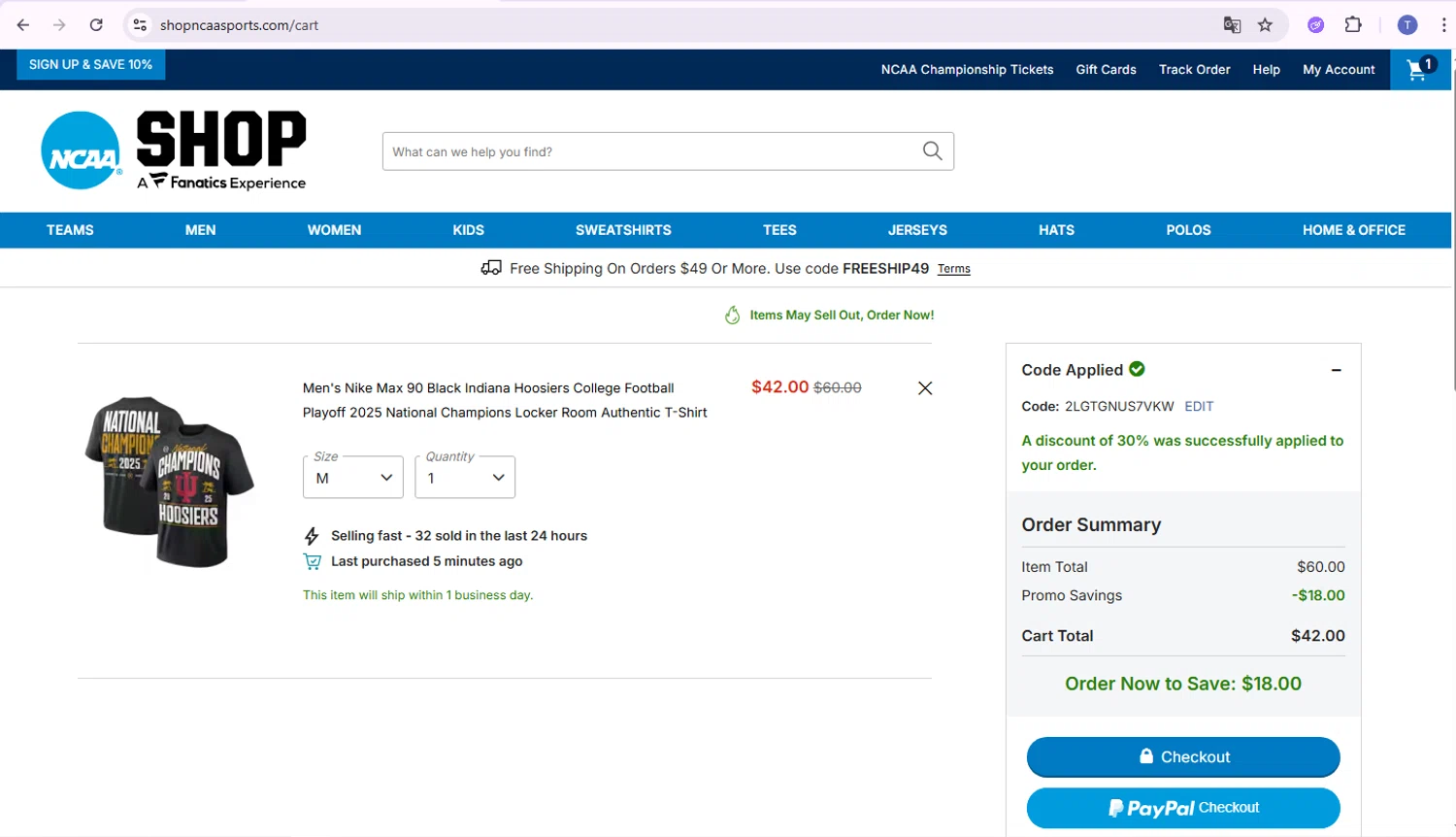Click 'This item will ship within 1 business day'
Viewport: 1456px width, 837px height.
click(417, 595)
